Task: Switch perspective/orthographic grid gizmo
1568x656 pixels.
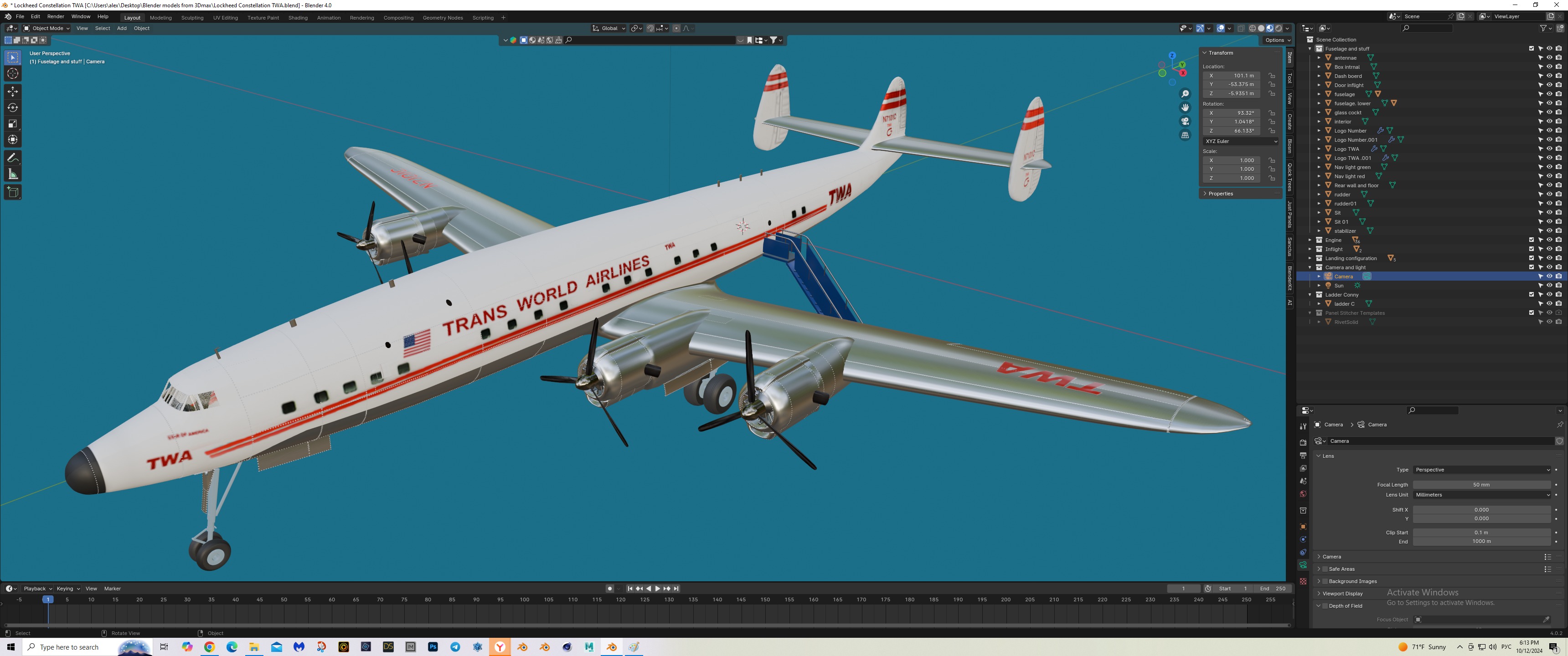Action: pos(1185,135)
